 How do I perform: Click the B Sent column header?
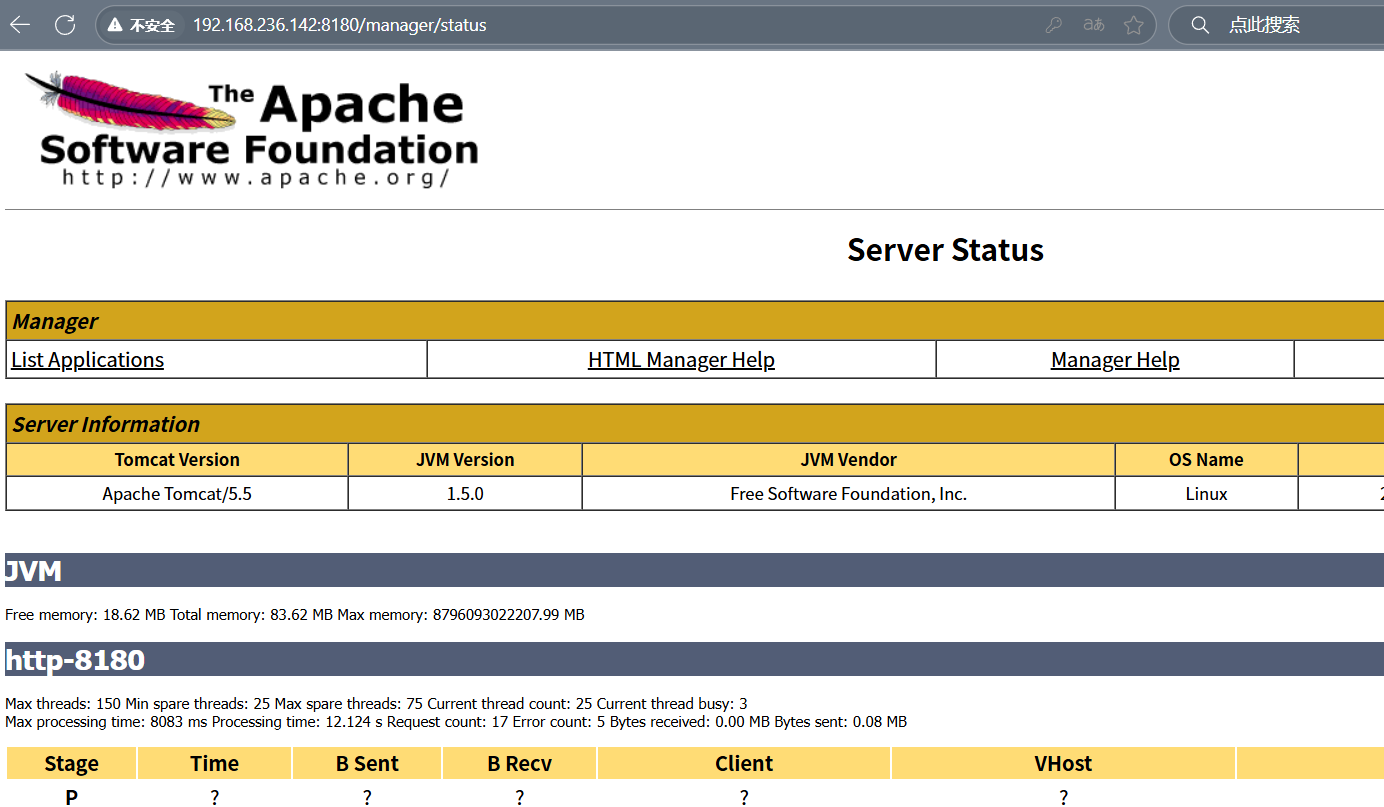click(367, 764)
